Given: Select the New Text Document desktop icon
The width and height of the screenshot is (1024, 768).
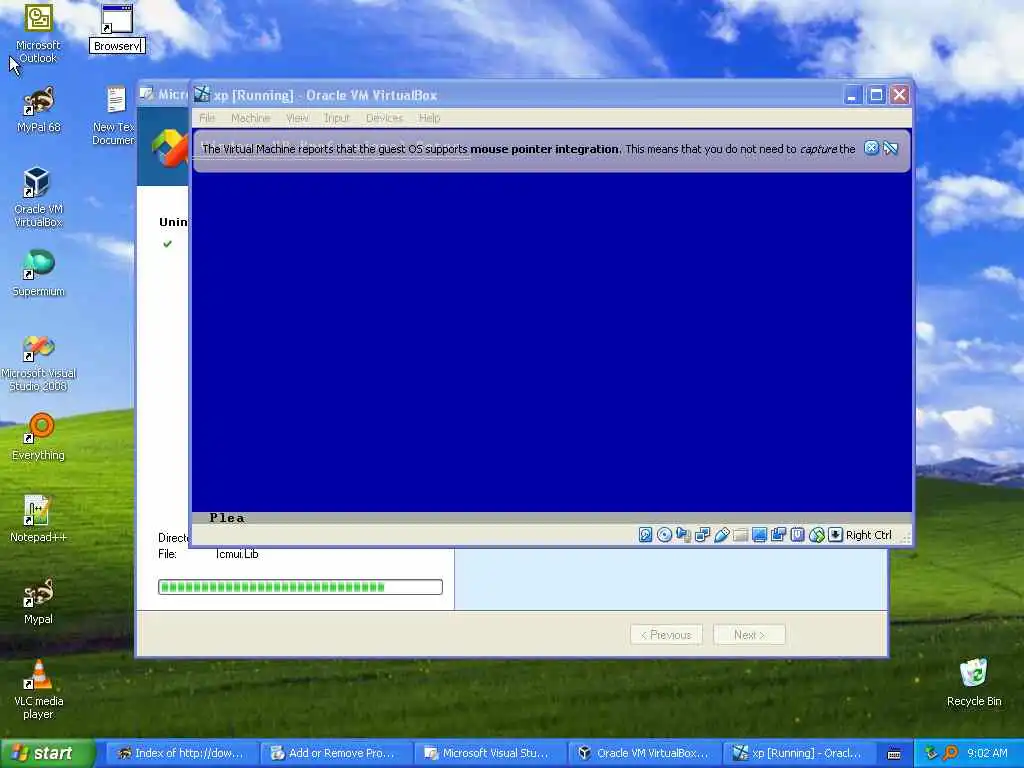Looking at the screenshot, I should [x=114, y=116].
